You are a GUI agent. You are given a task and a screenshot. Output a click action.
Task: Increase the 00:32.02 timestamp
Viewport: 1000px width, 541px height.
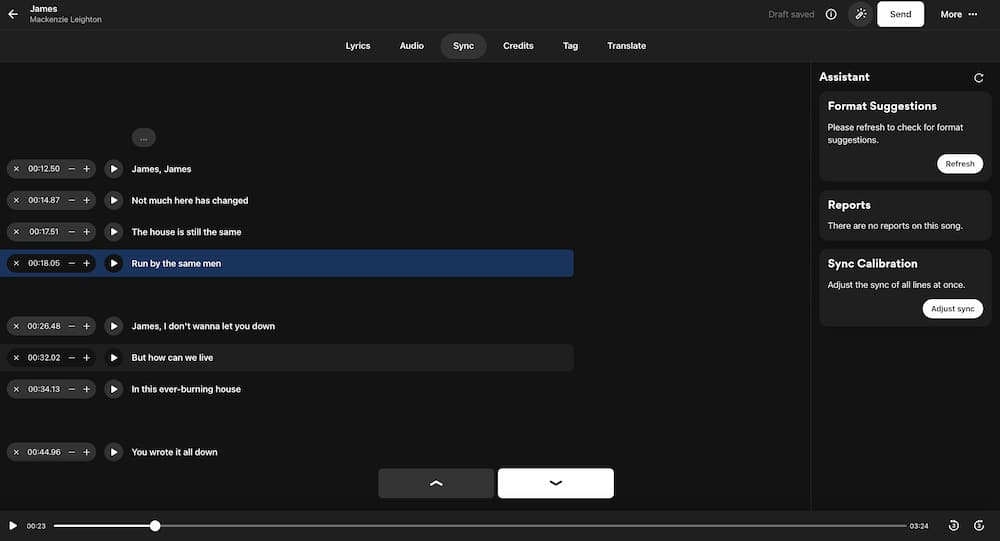(x=87, y=358)
